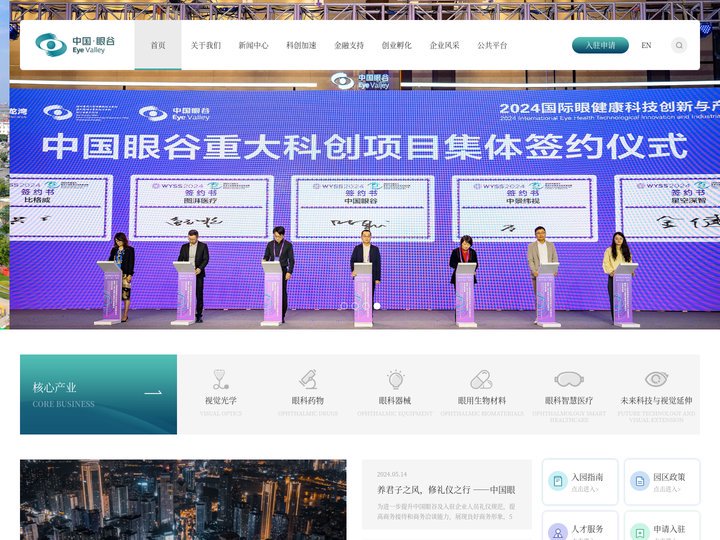This screenshot has width=720, height=540.
Task: Click the news date 2024.05.14
Action: pyautogui.click(x=392, y=474)
